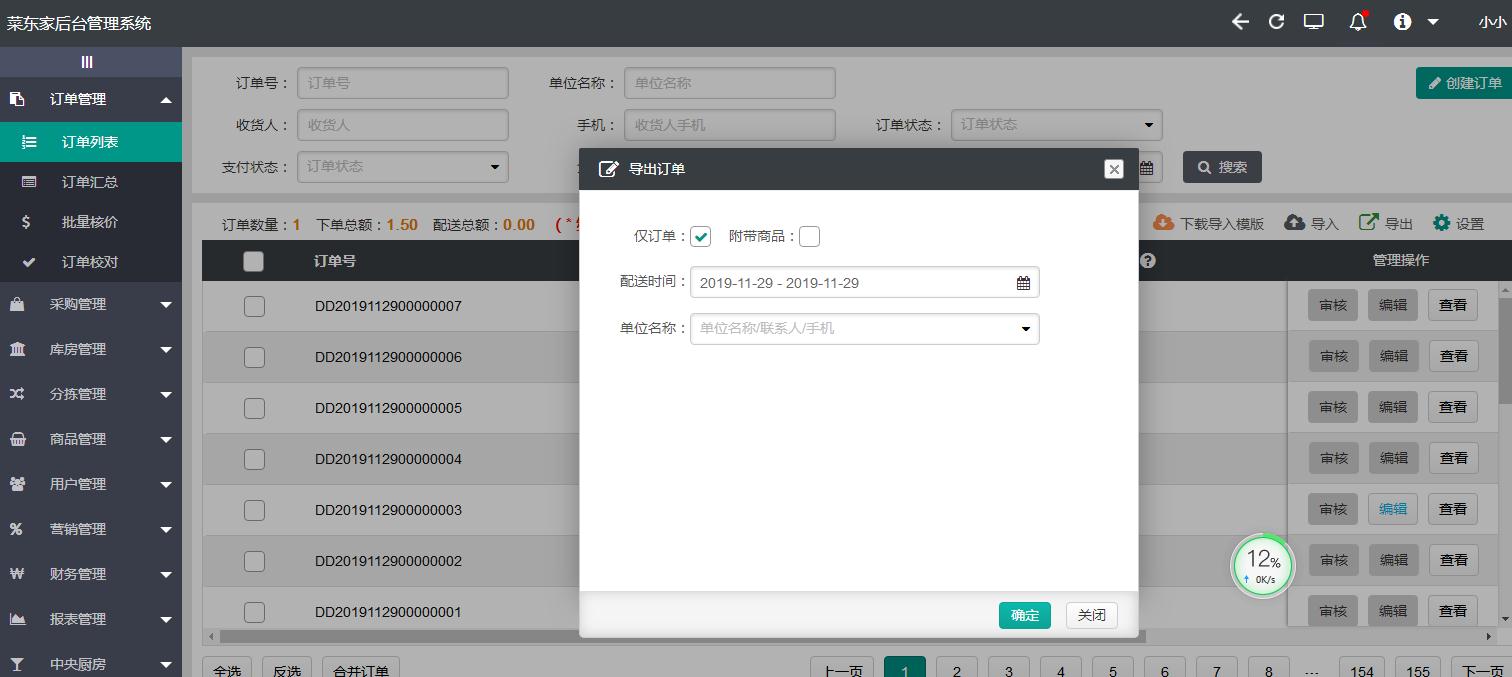Uncheck the 仅订单 checkbox
This screenshot has width=1512, height=677.
tap(700, 237)
